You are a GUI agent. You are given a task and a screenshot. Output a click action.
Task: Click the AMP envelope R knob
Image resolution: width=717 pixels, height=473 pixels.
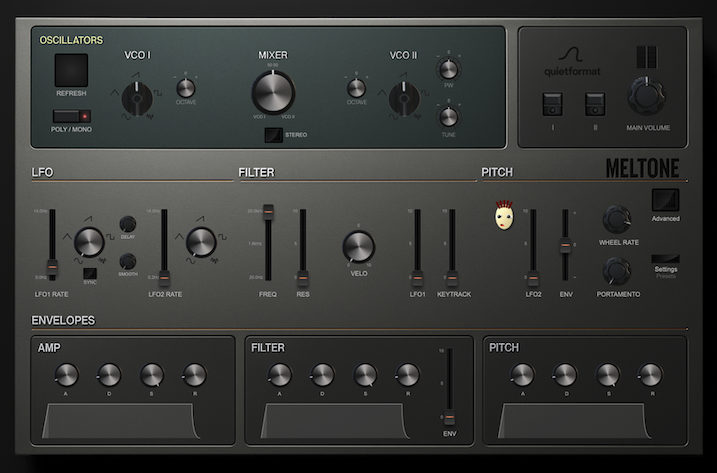pos(195,375)
